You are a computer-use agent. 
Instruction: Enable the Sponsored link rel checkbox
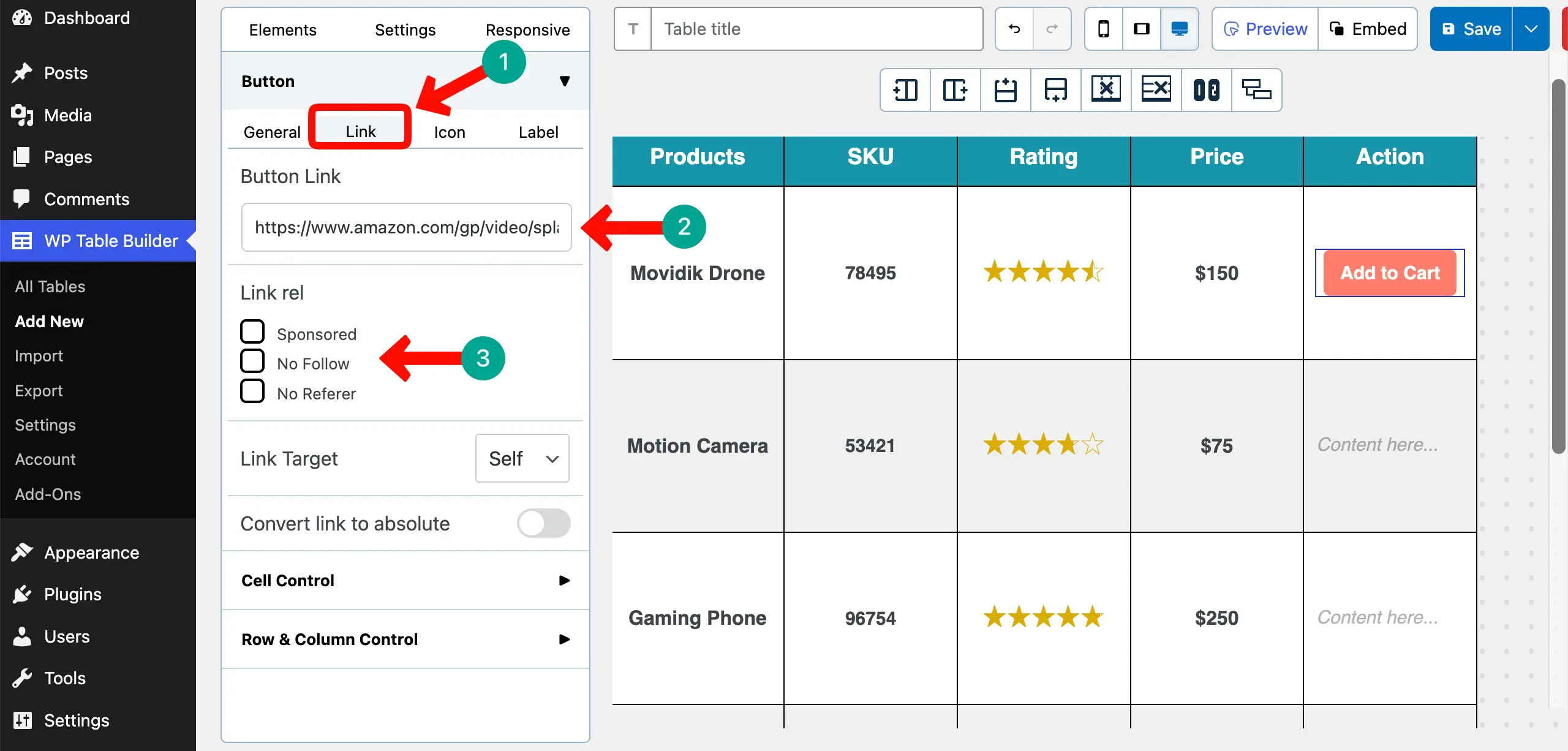click(252, 331)
